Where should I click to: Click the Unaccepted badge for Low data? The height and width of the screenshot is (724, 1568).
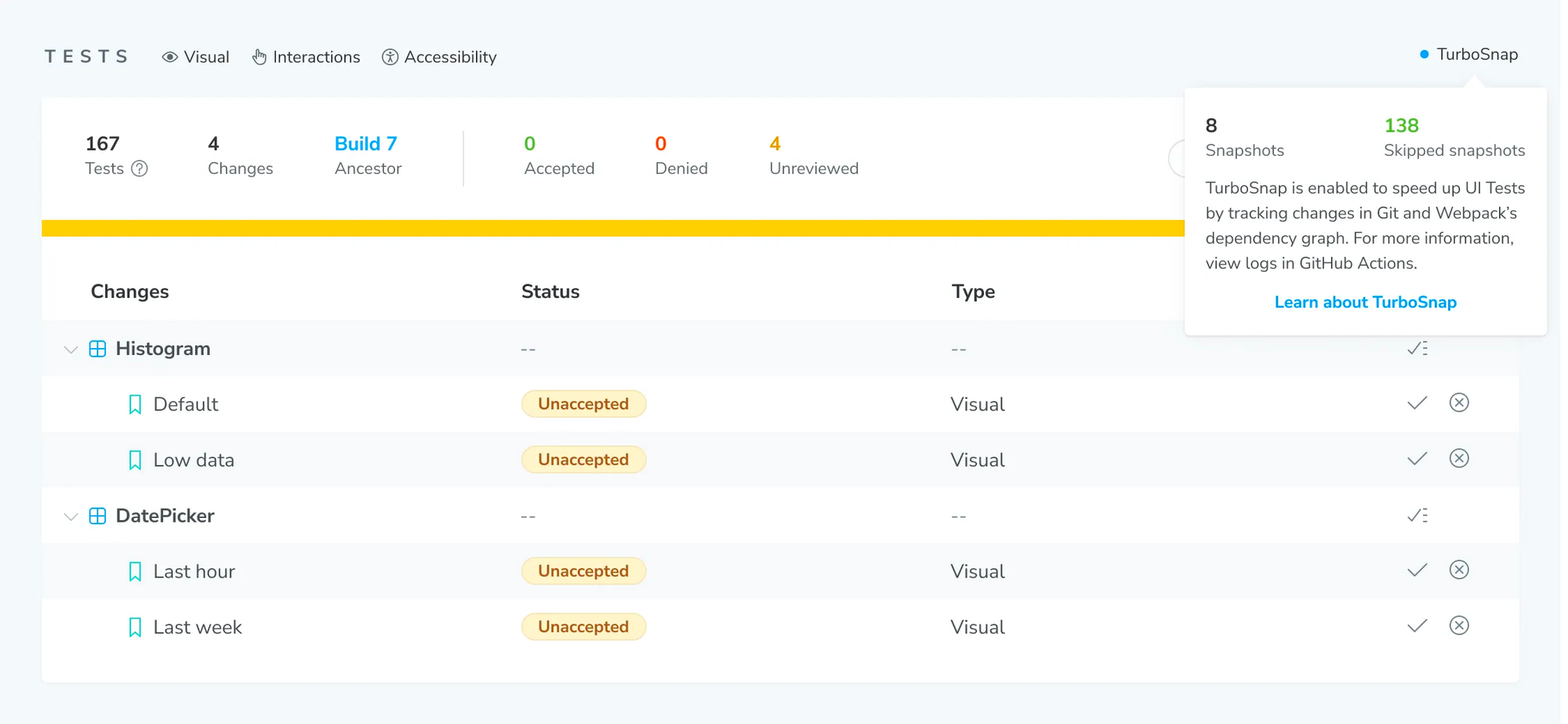click(584, 460)
